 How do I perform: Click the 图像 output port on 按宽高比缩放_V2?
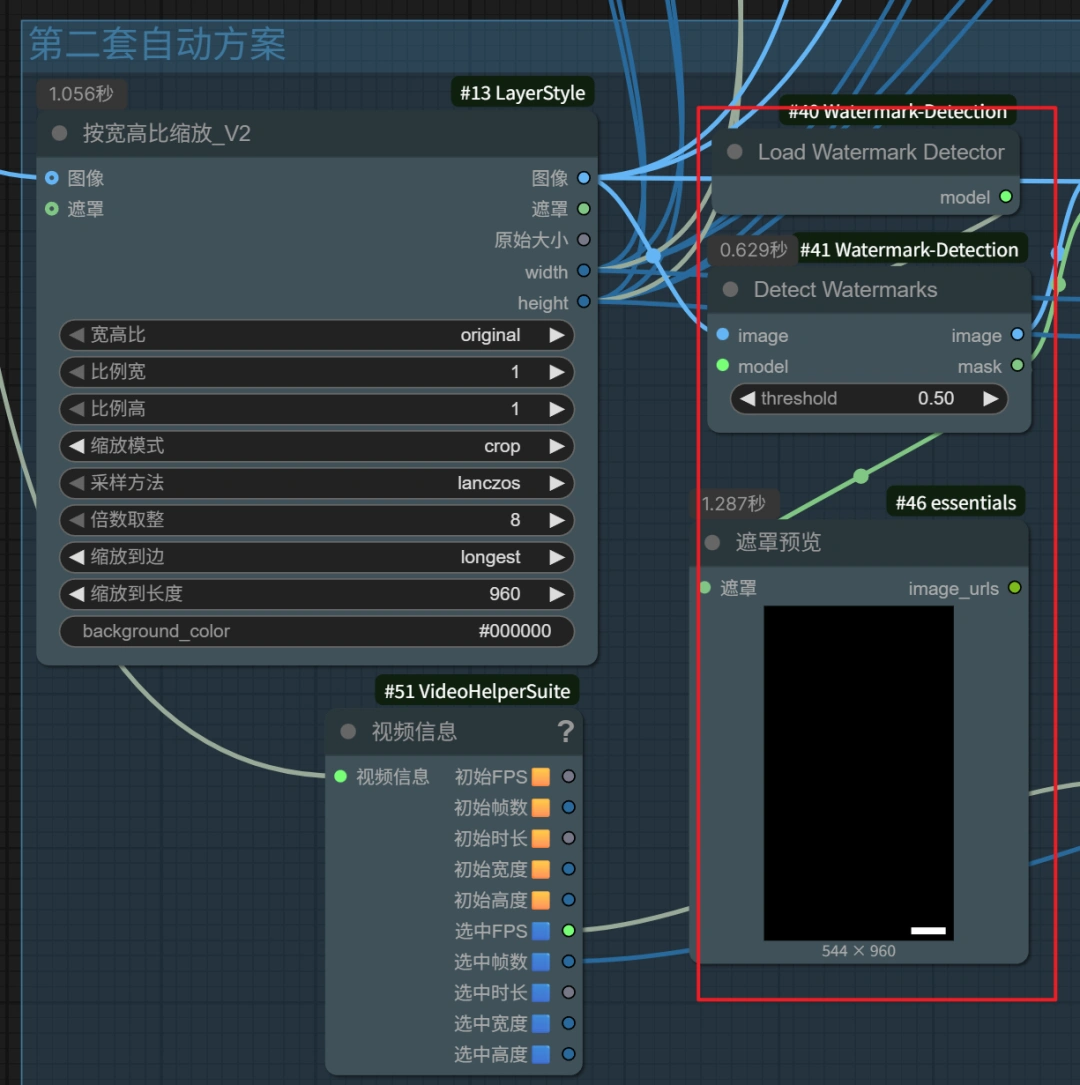[x=584, y=178]
